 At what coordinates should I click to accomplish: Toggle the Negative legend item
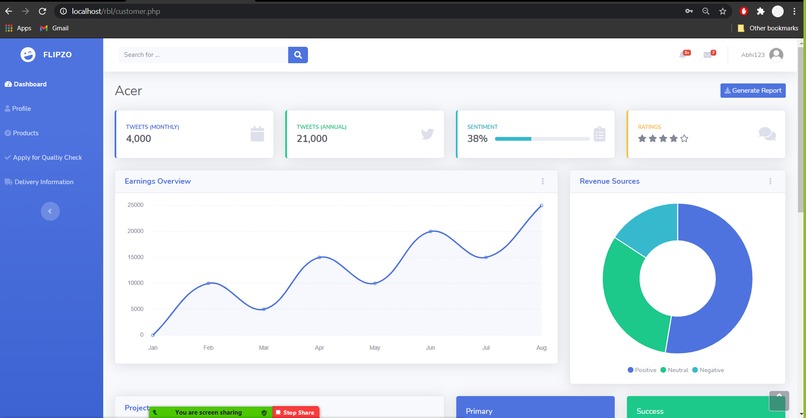[x=708, y=370]
